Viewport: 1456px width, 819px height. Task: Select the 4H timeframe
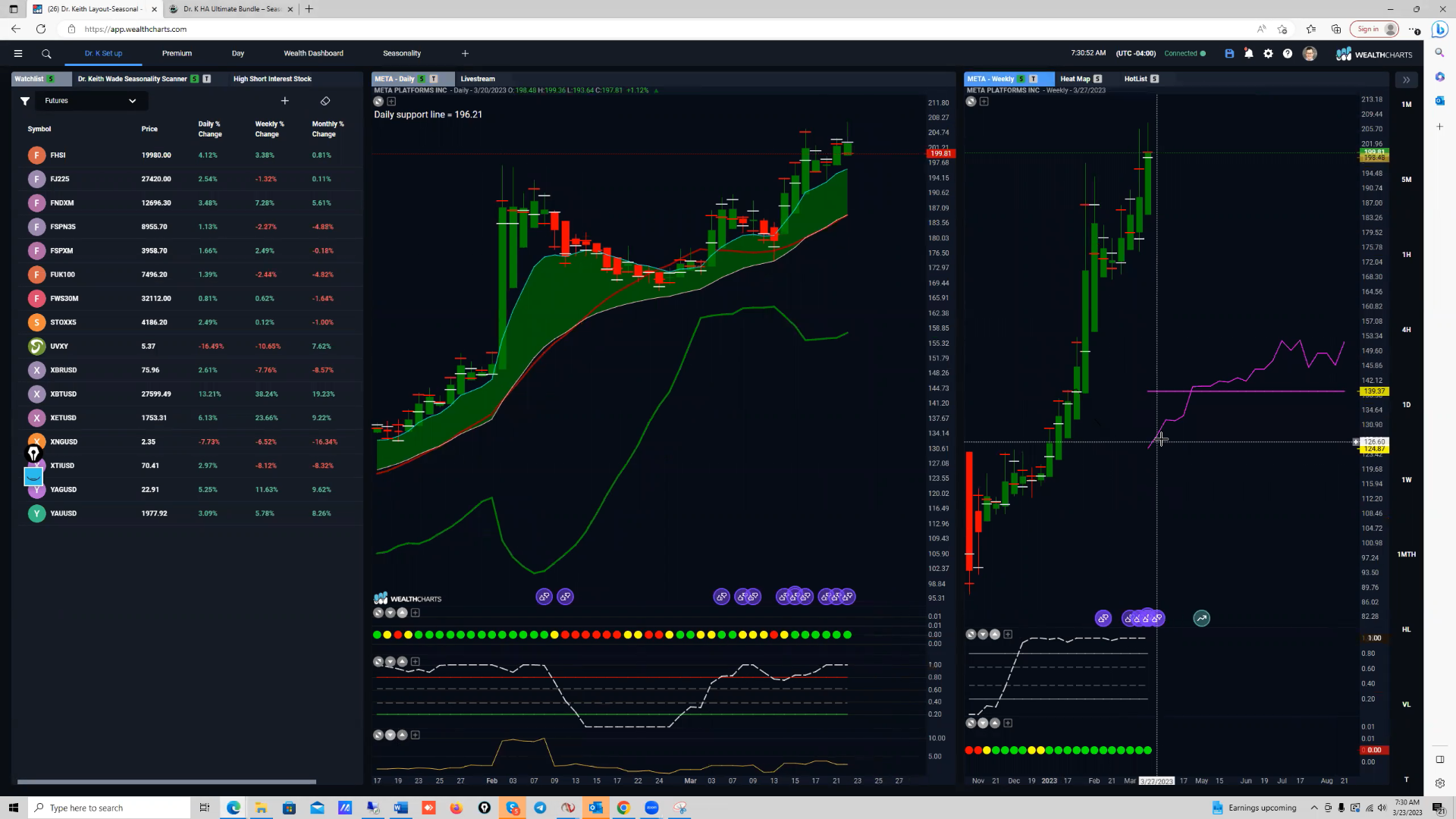(1407, 330)
